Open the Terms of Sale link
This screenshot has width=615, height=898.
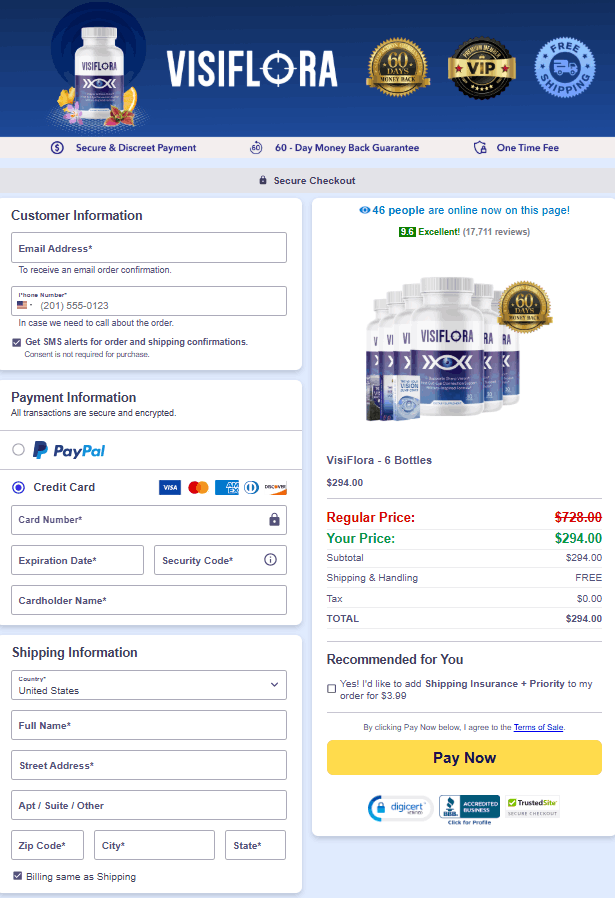coord(538,727)
